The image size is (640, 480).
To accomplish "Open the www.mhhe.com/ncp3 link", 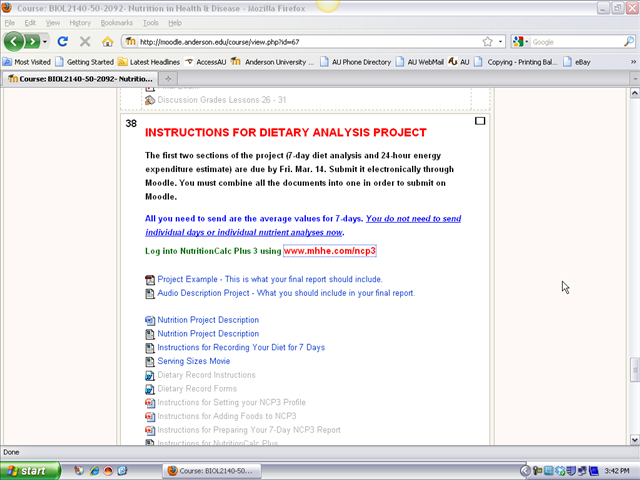I will click(330, 250).
